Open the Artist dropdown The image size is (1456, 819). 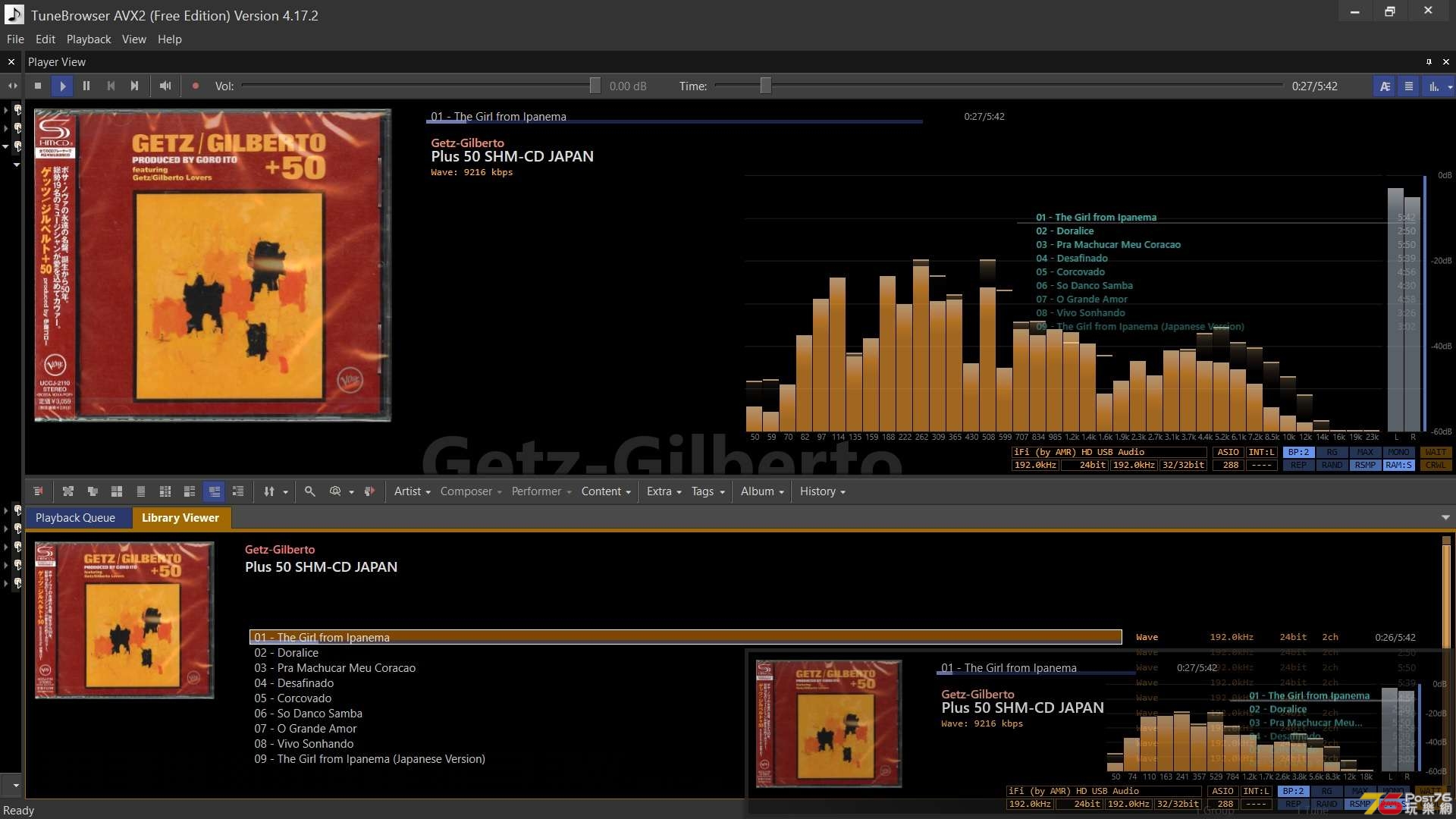(412, 491)
